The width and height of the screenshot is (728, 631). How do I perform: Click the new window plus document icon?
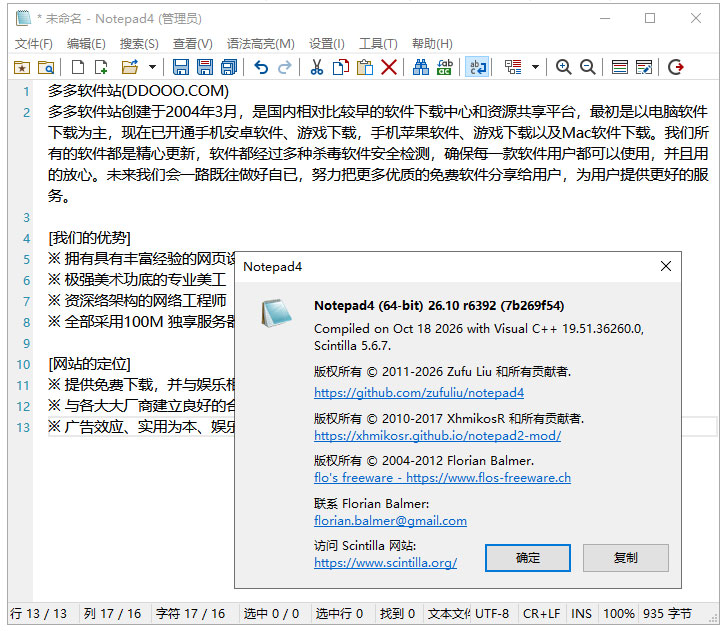(x=101, y=67)
